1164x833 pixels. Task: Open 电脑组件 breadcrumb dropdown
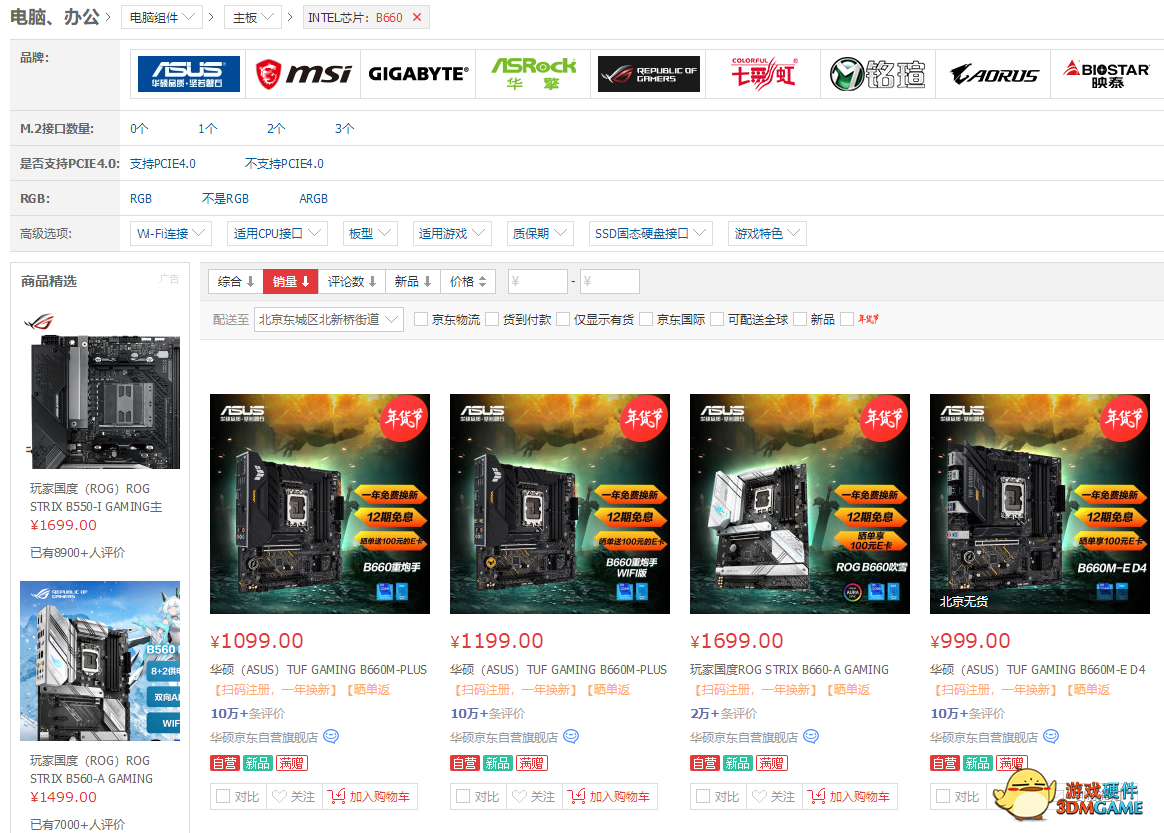pyautogui.click(x=162, y=17)
